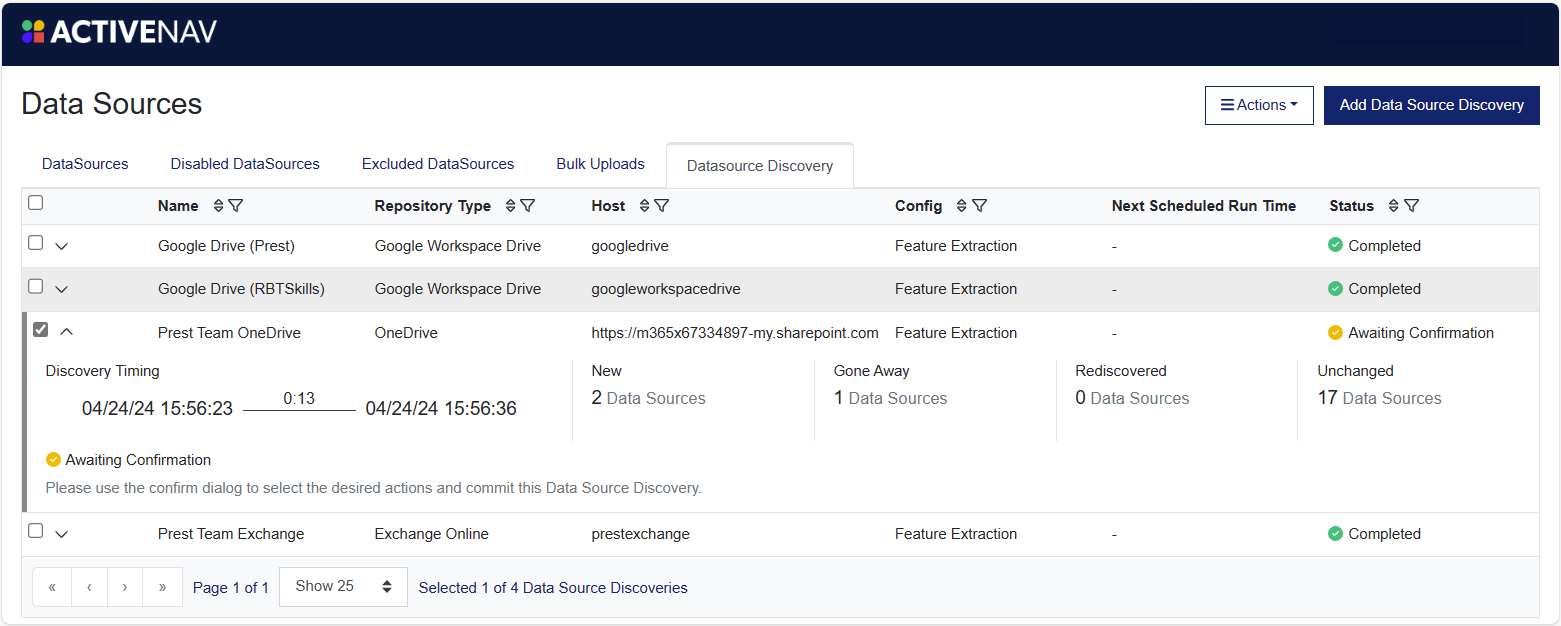1561x626 pixels.
Task: Filter the Name column
Action: coord(236,206)
